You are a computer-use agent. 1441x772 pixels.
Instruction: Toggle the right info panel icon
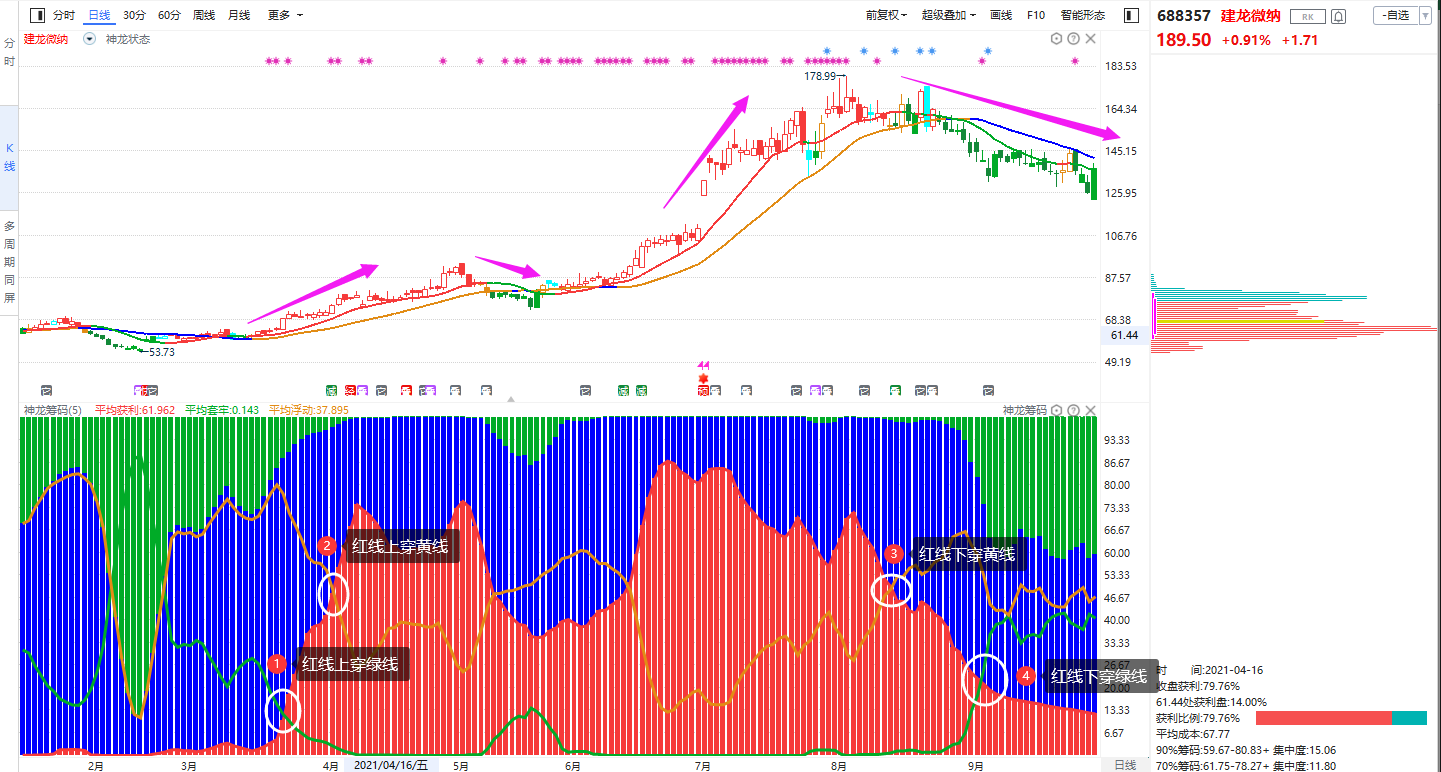[x=1132, y=15]
